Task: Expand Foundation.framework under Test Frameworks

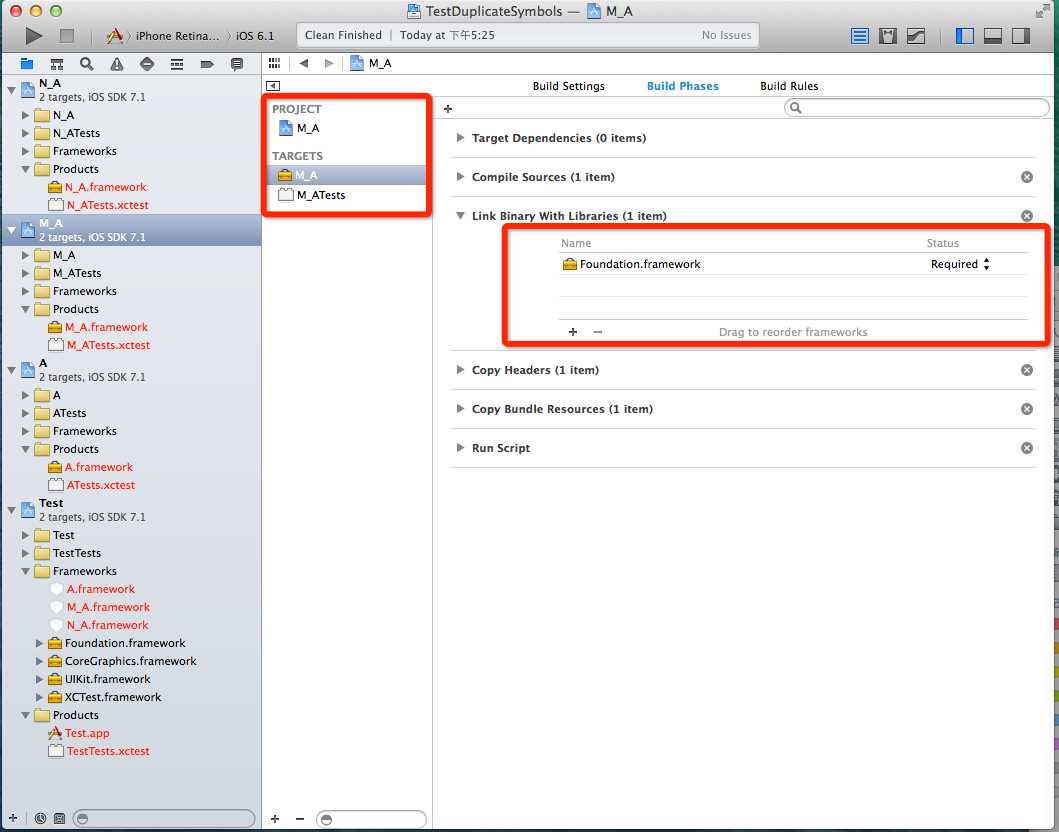Action: (39, 643)
